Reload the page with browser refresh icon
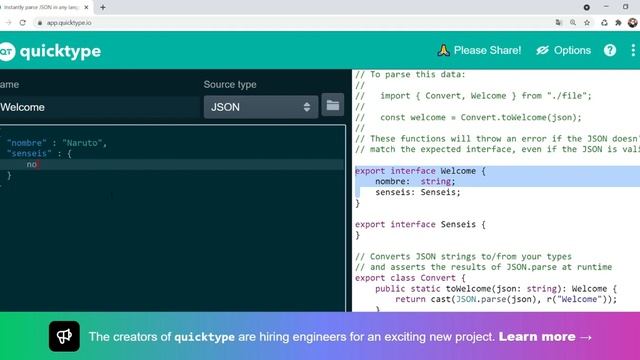Screen dimensions: 640x360 [23, 23]
